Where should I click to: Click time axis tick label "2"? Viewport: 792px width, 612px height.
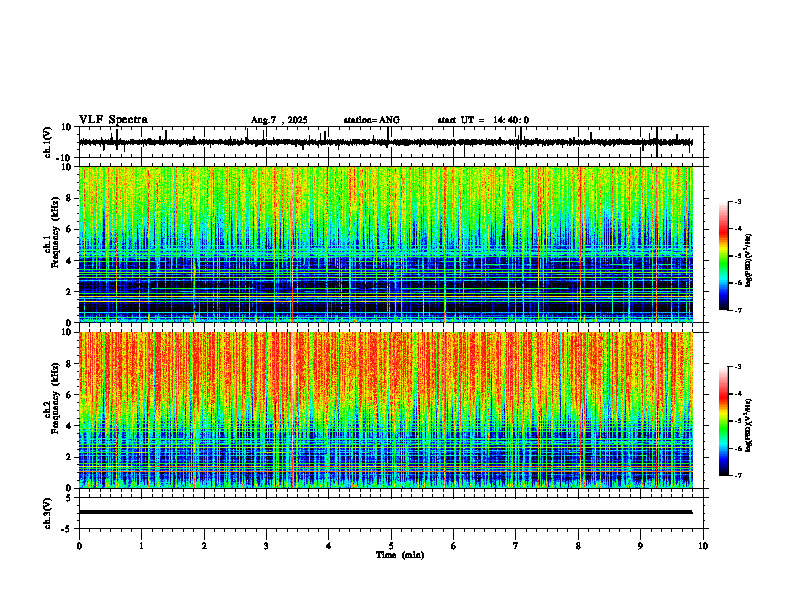tap(204, 546)
